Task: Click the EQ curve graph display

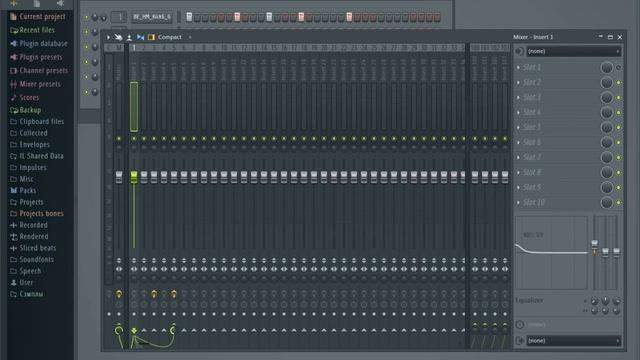Action: [x=551, y=253]
